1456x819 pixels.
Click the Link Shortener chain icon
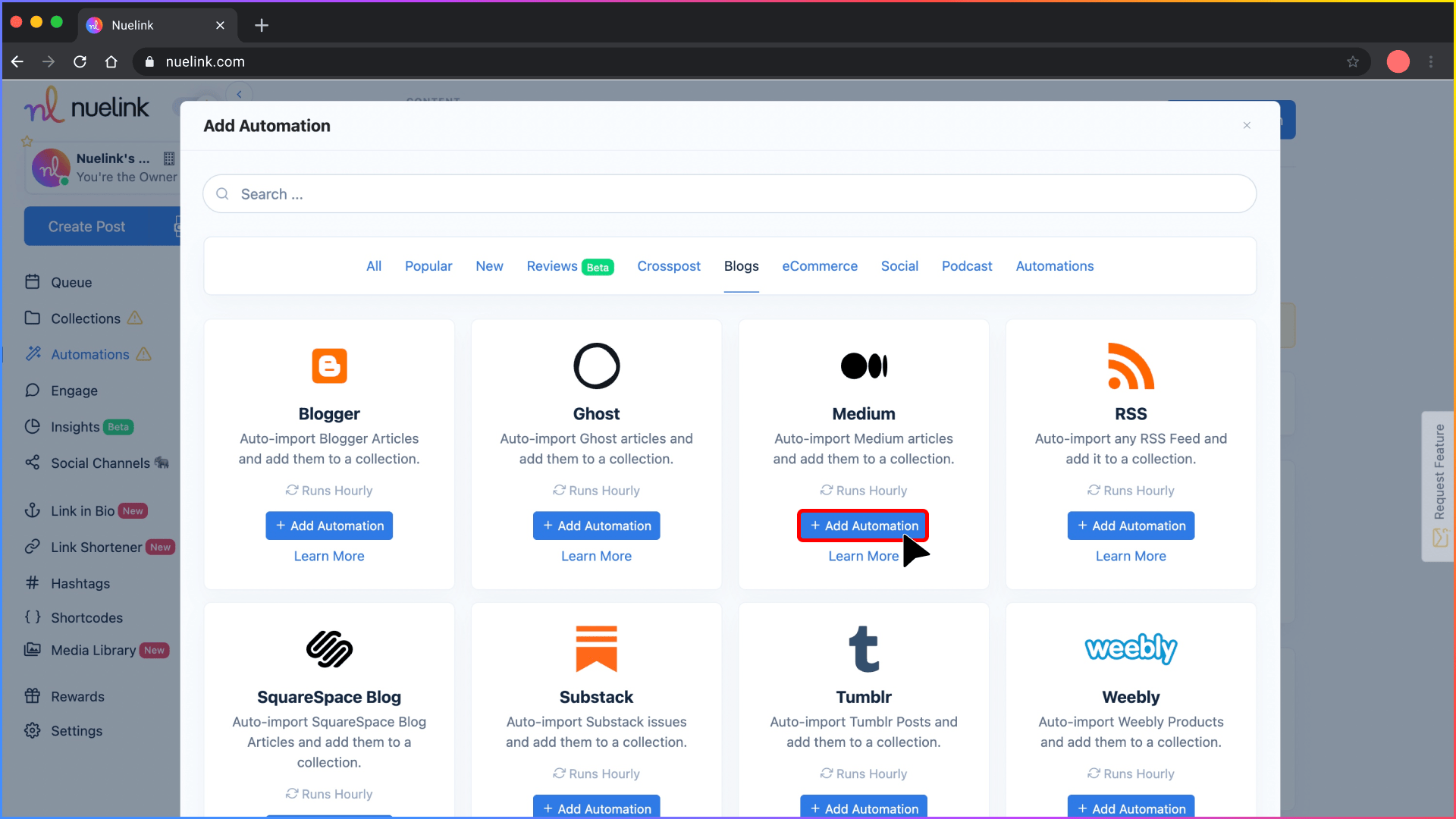point(32,548)
